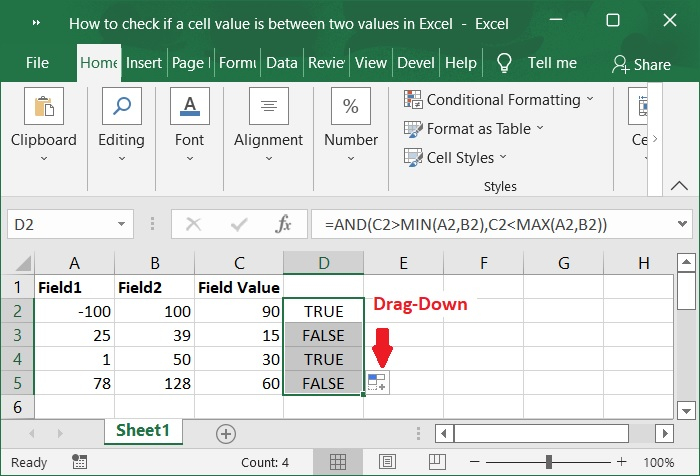
Task: Click the Share person icon
Action: click(x=621, y=64)
